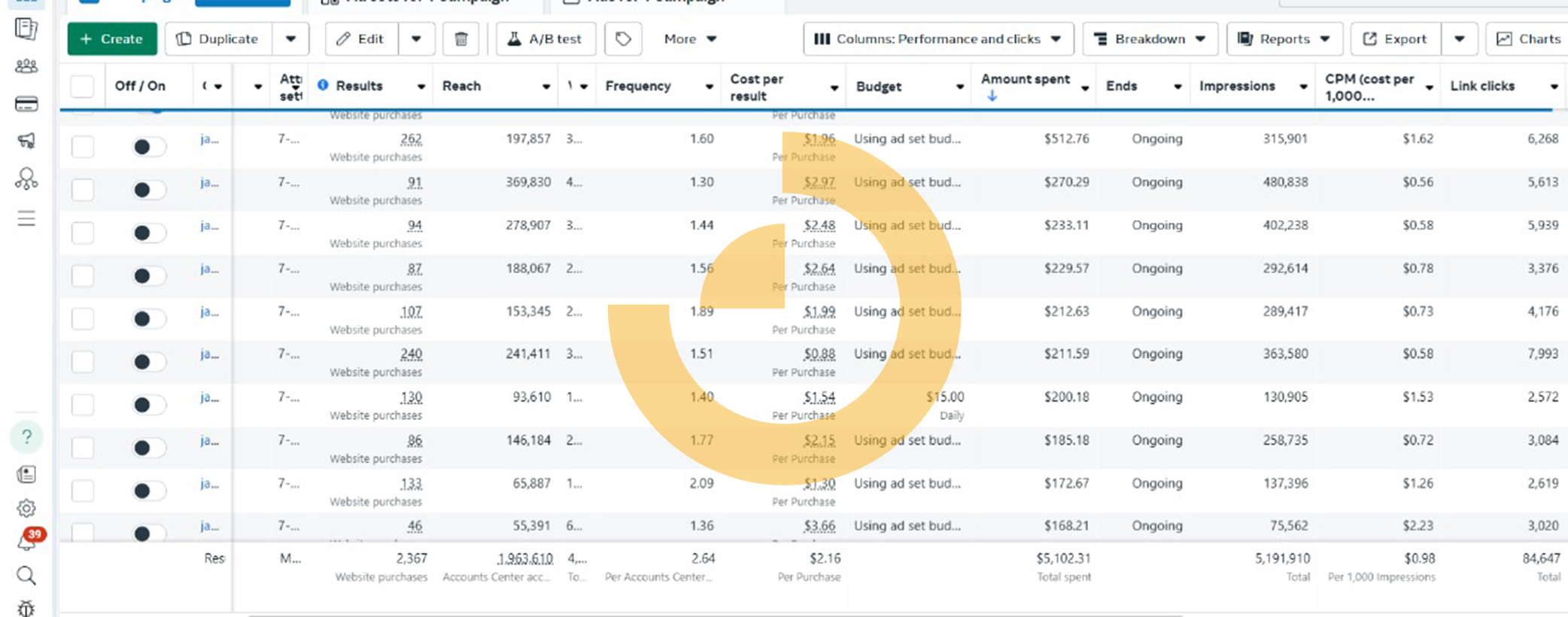Open the Ends column dropdown arrow
This screenshot has height=617, width=1568.
point(1178,87)
